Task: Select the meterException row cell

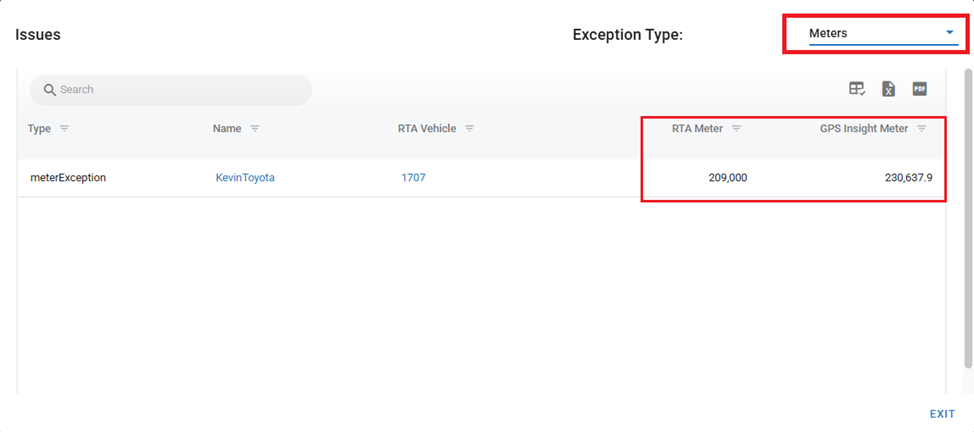Action: 68,178
